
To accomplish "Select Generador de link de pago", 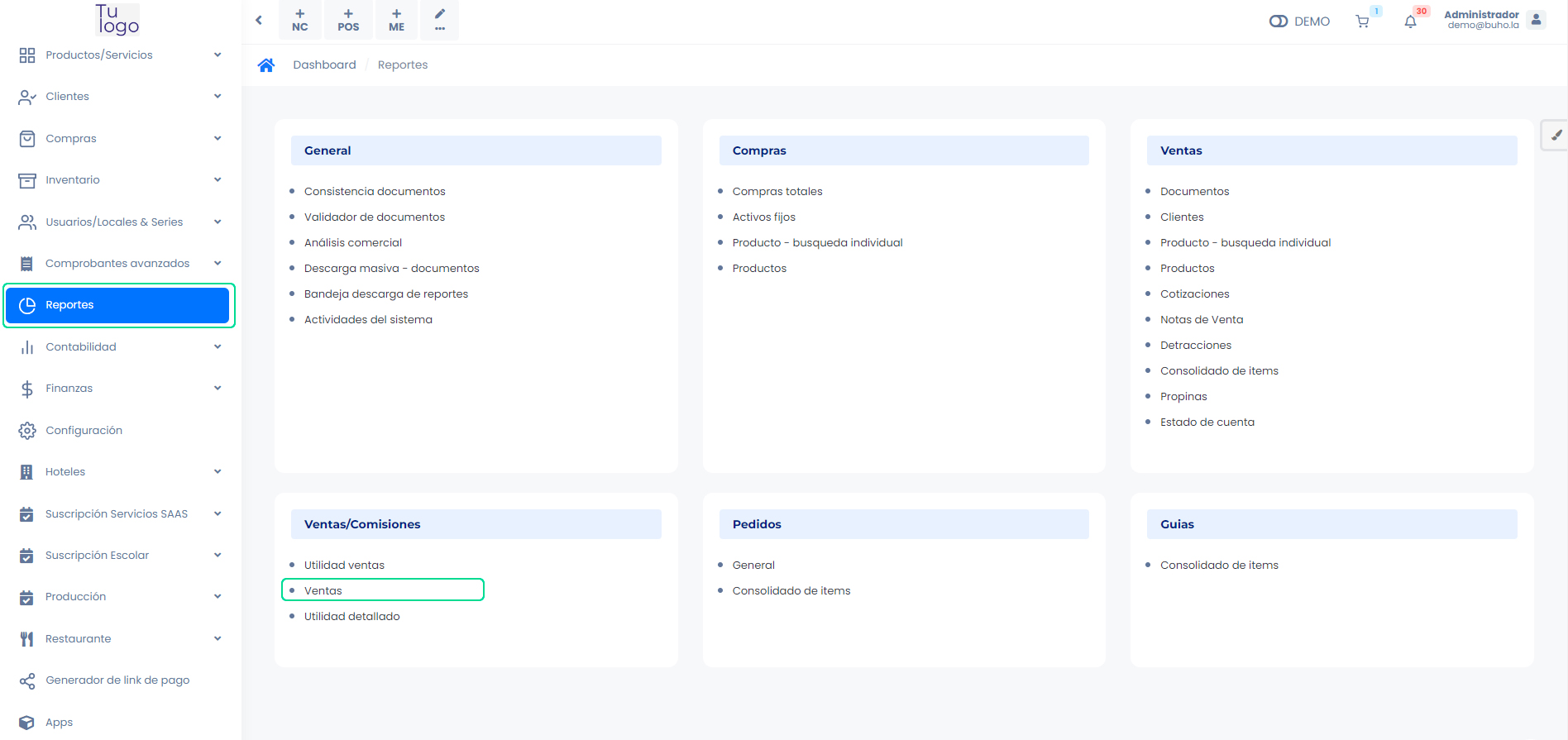I will [117, 680].
